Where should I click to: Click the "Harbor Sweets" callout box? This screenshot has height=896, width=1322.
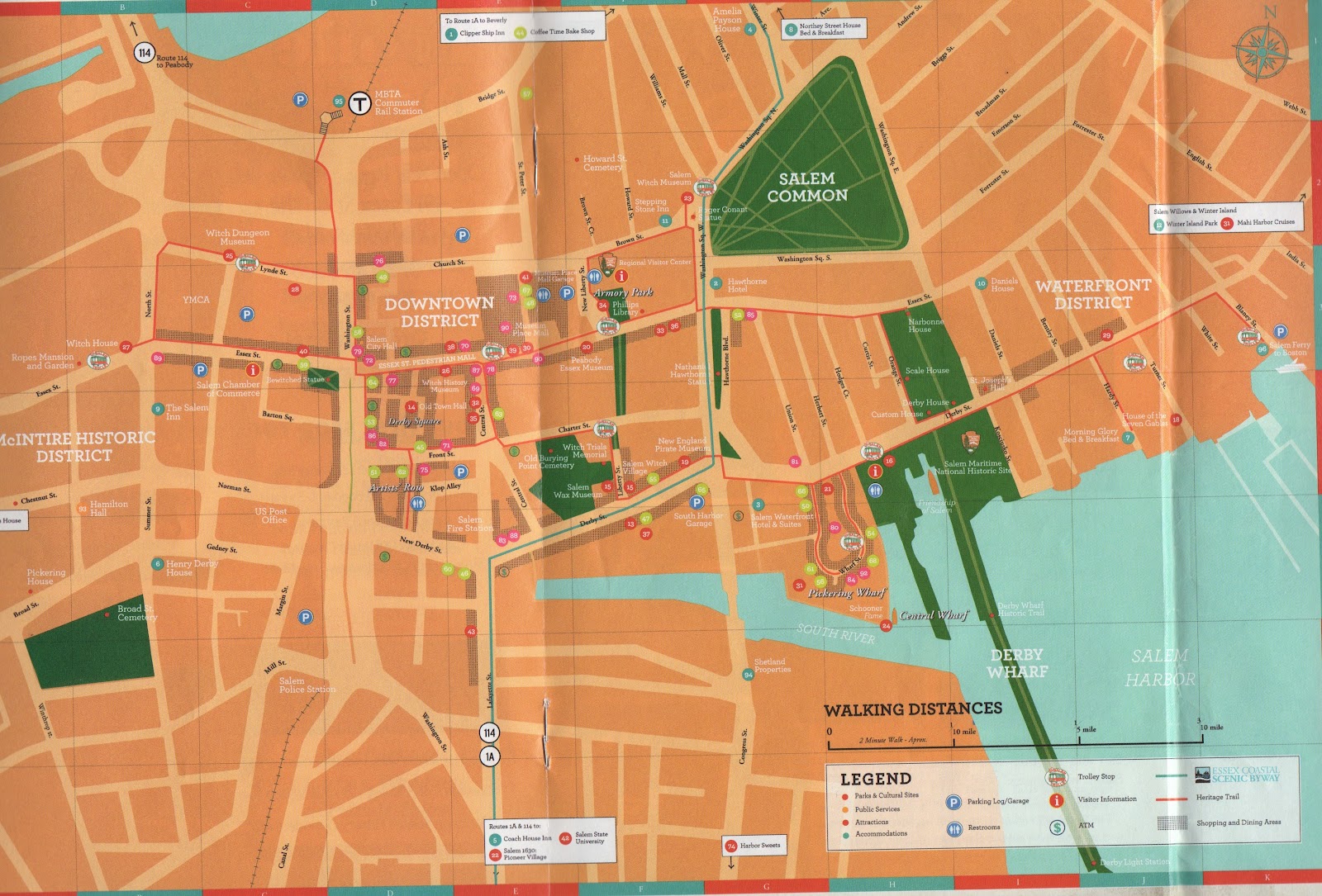(x=753, y=845)
